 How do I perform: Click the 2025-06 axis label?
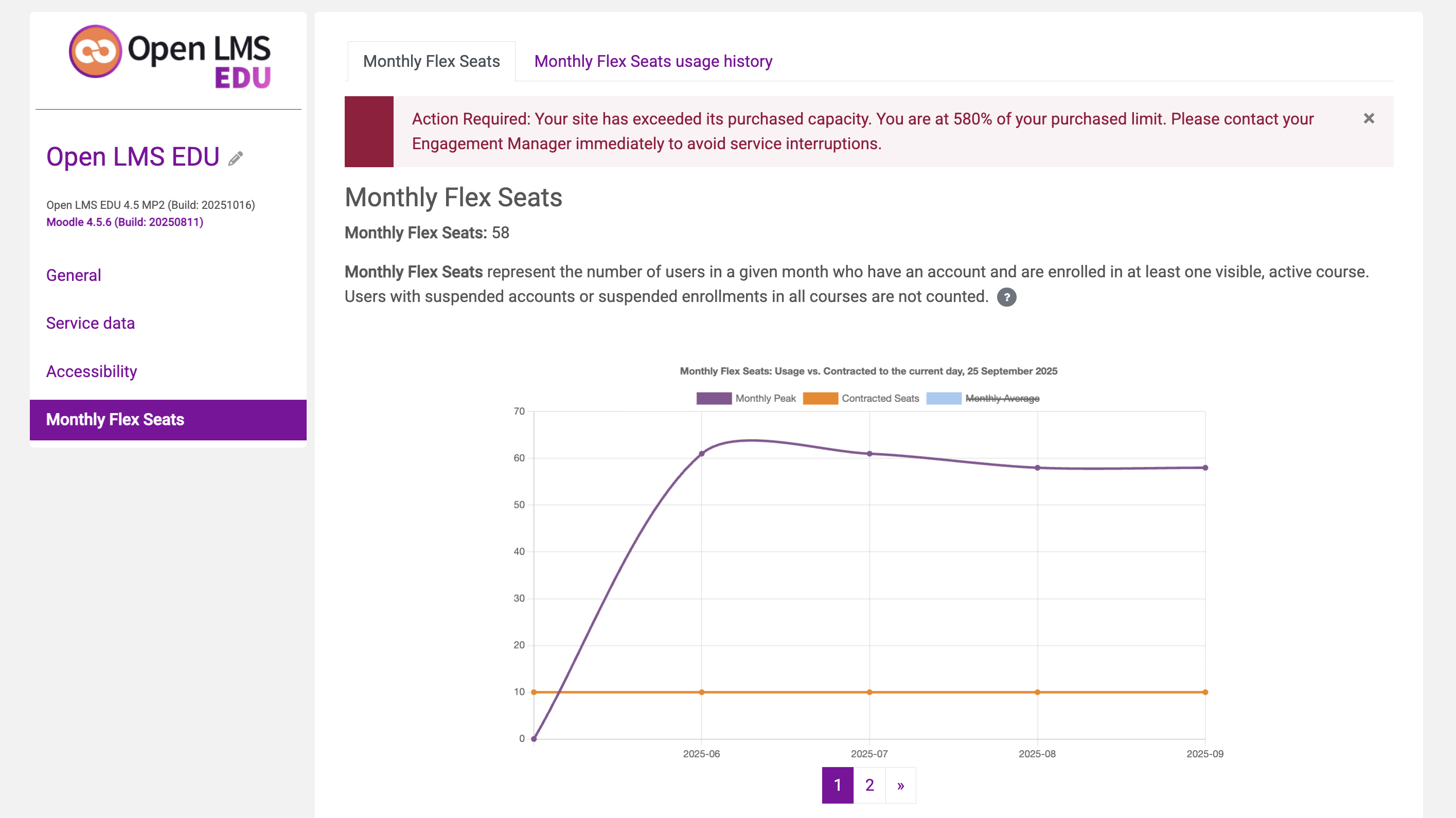point(701,754)
